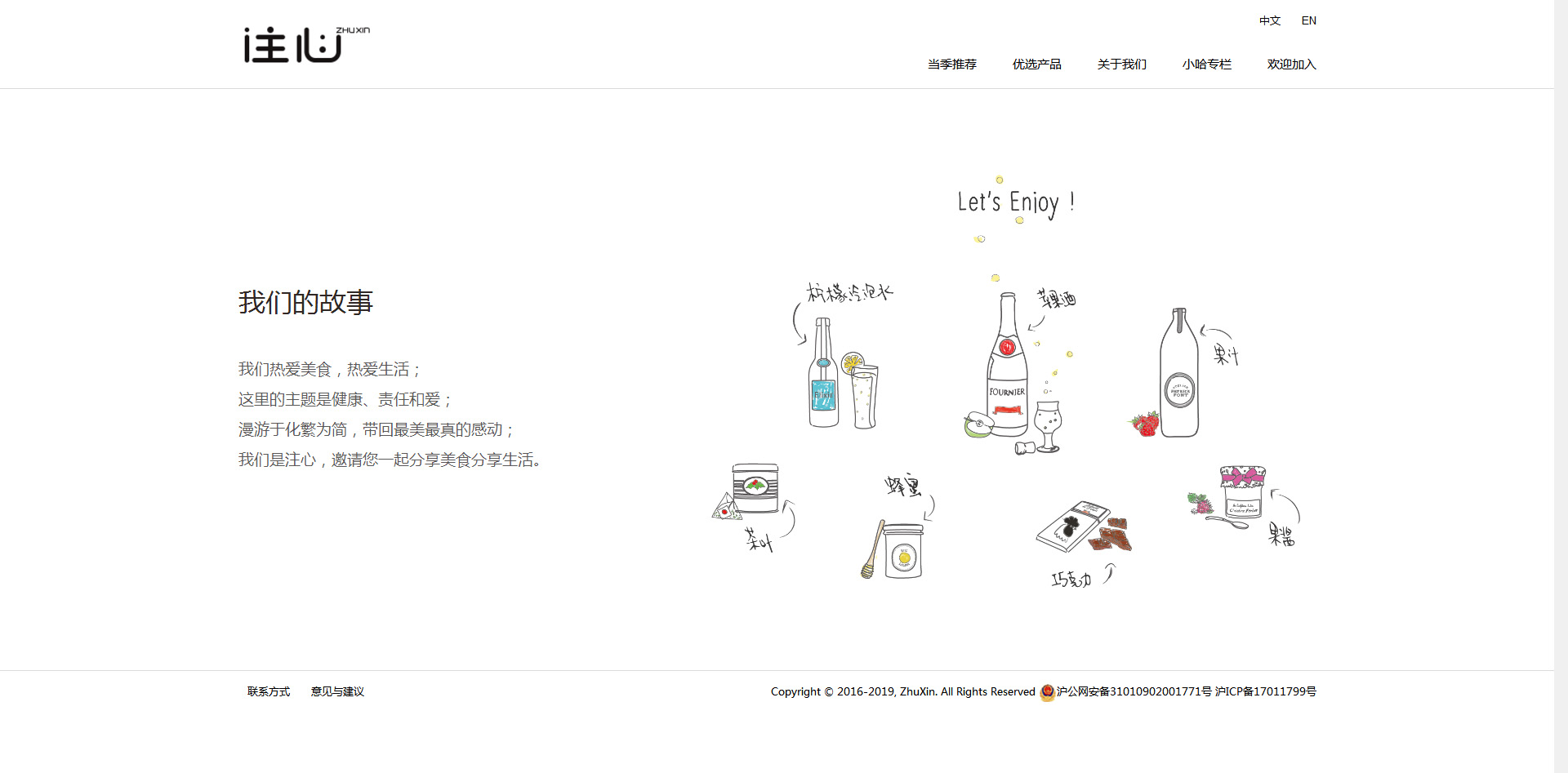
Task: Click the tea tin illustration
Action: click(753, 489)
